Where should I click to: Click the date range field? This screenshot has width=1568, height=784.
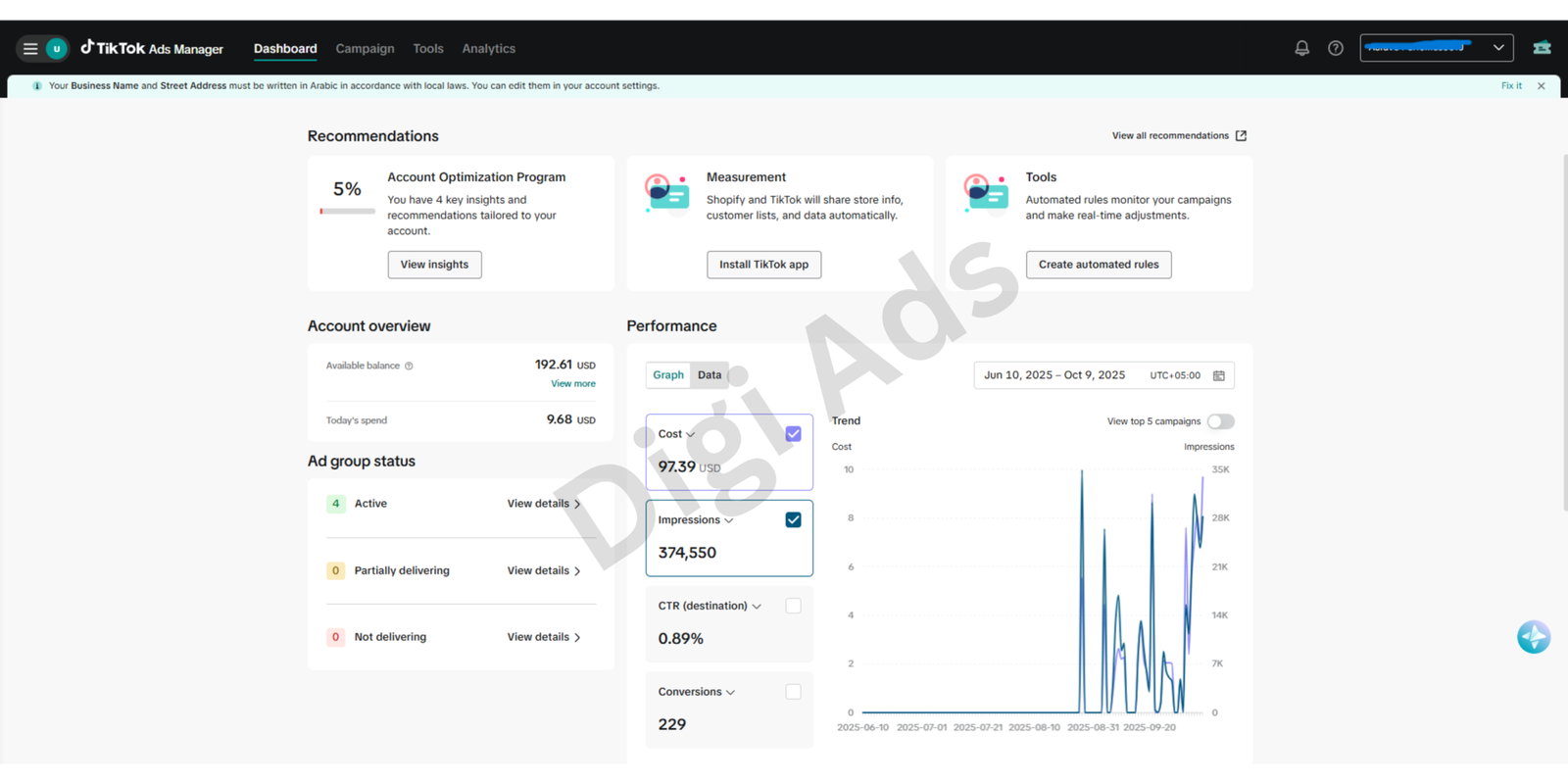(1103, 375)
